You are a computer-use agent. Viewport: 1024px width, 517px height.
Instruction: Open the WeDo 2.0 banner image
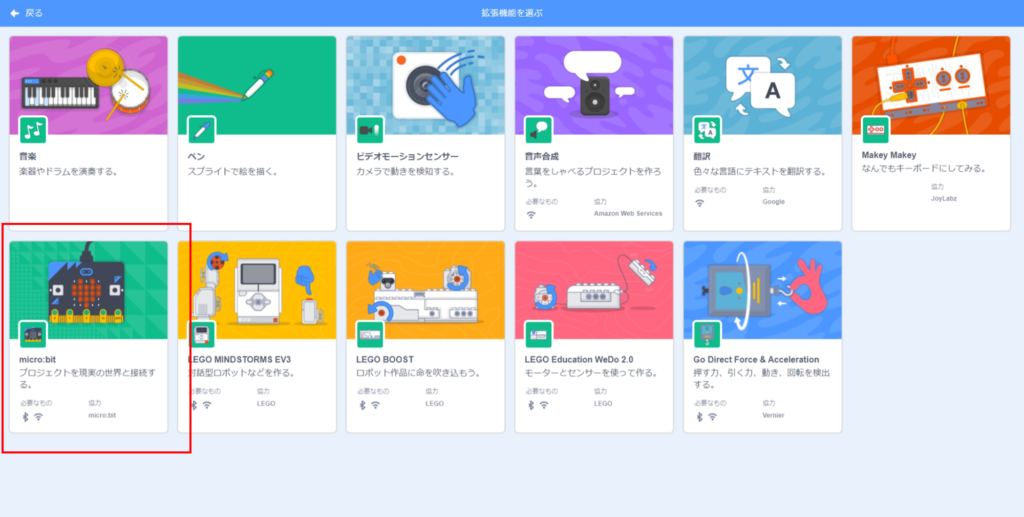coord(594,290)
